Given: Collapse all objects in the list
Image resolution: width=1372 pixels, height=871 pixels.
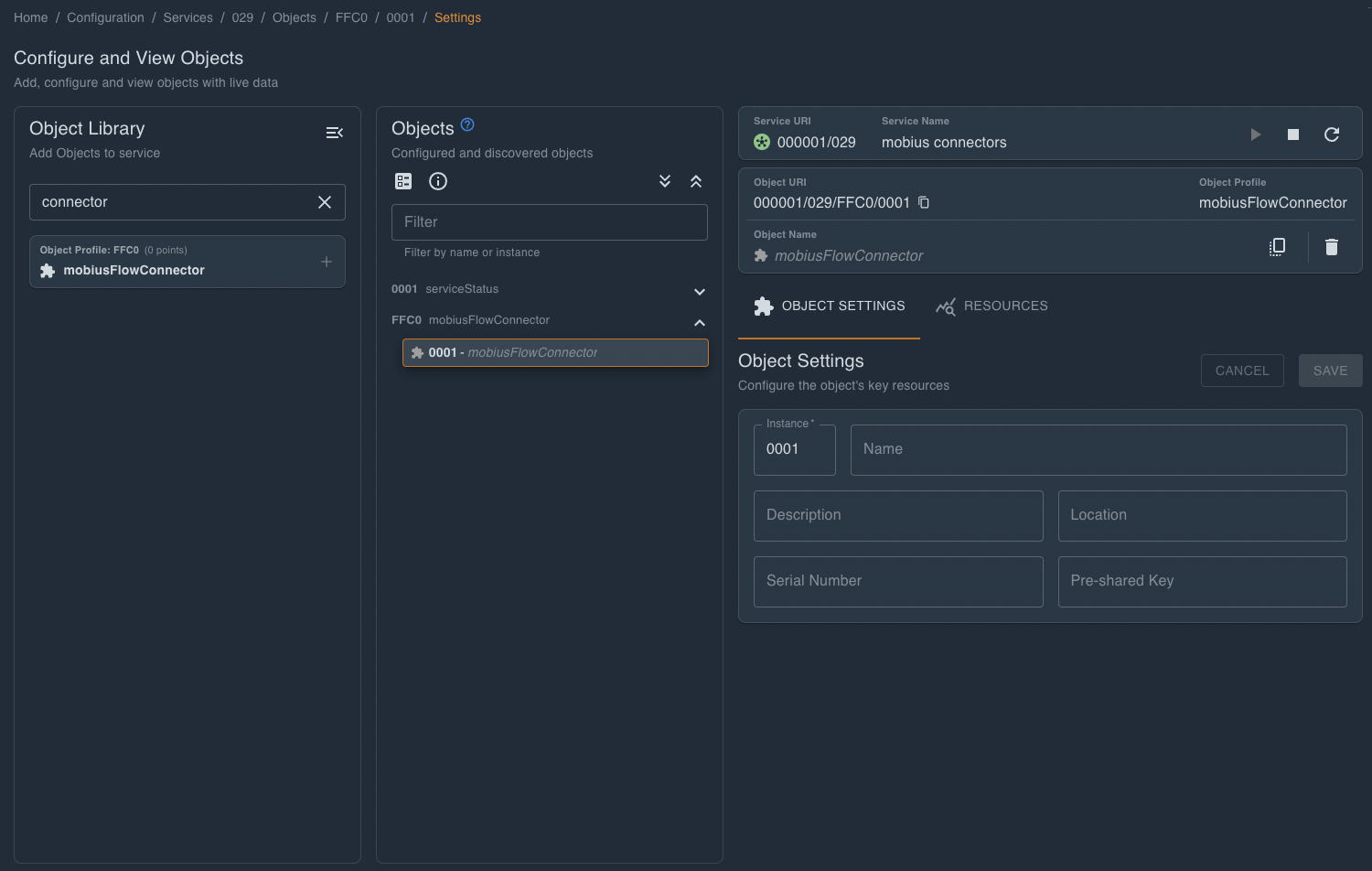Looking at the screenshot, I should coord(696,181).
